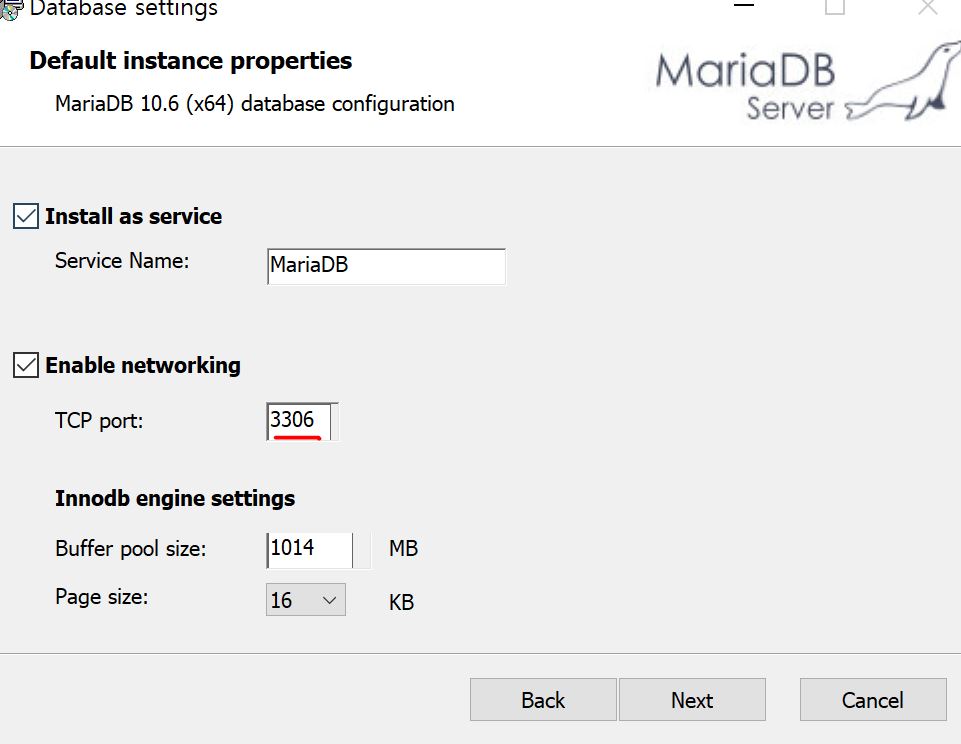
Task: Click the 'Buffer pool size:' label
Action: (x=131, y=549)
